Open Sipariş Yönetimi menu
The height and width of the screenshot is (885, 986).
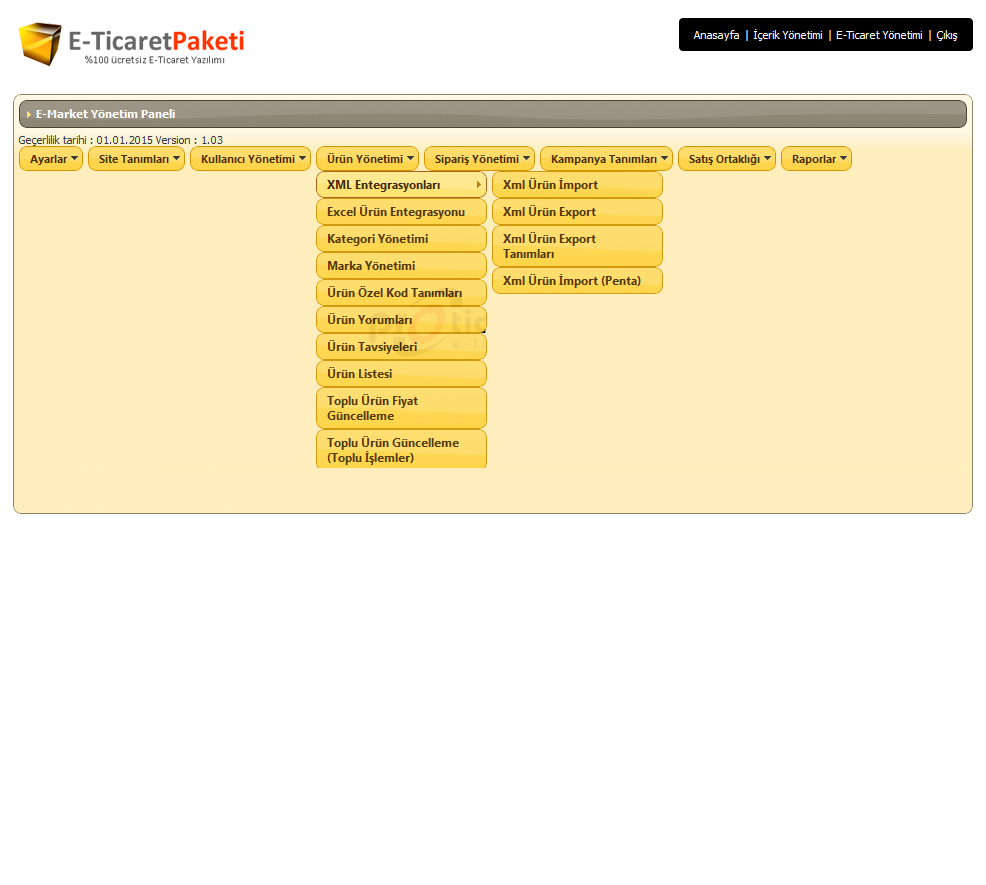point(479,159)
